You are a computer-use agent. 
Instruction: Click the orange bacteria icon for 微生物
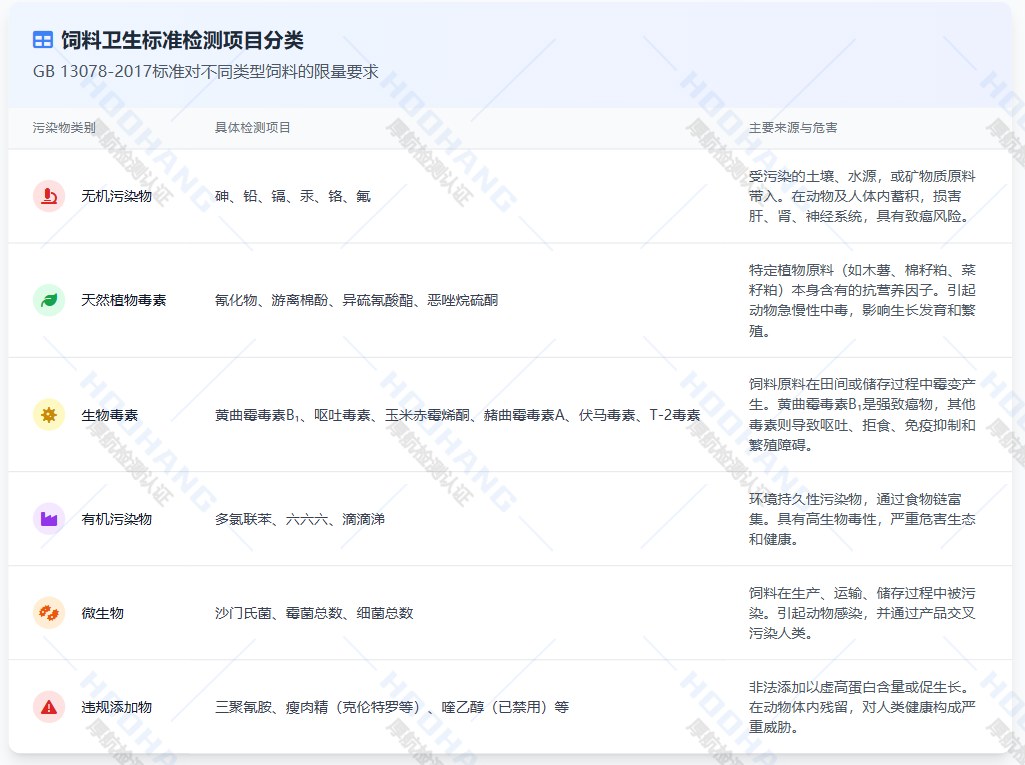click(49, 613)
